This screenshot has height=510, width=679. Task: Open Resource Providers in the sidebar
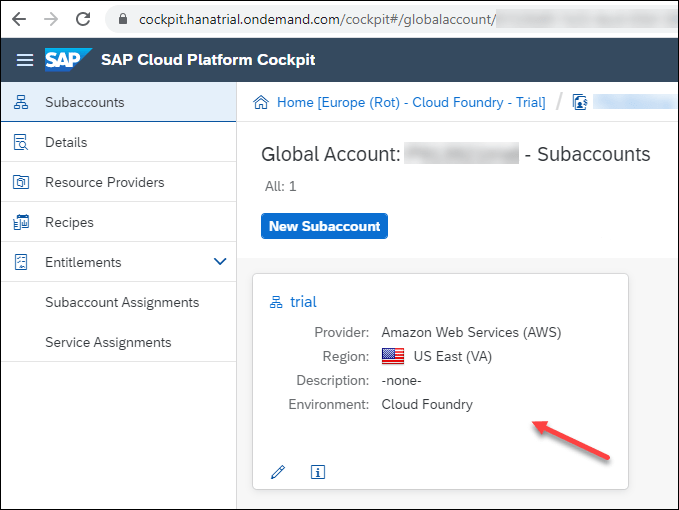pyautogui.click(x=119, y=182)
